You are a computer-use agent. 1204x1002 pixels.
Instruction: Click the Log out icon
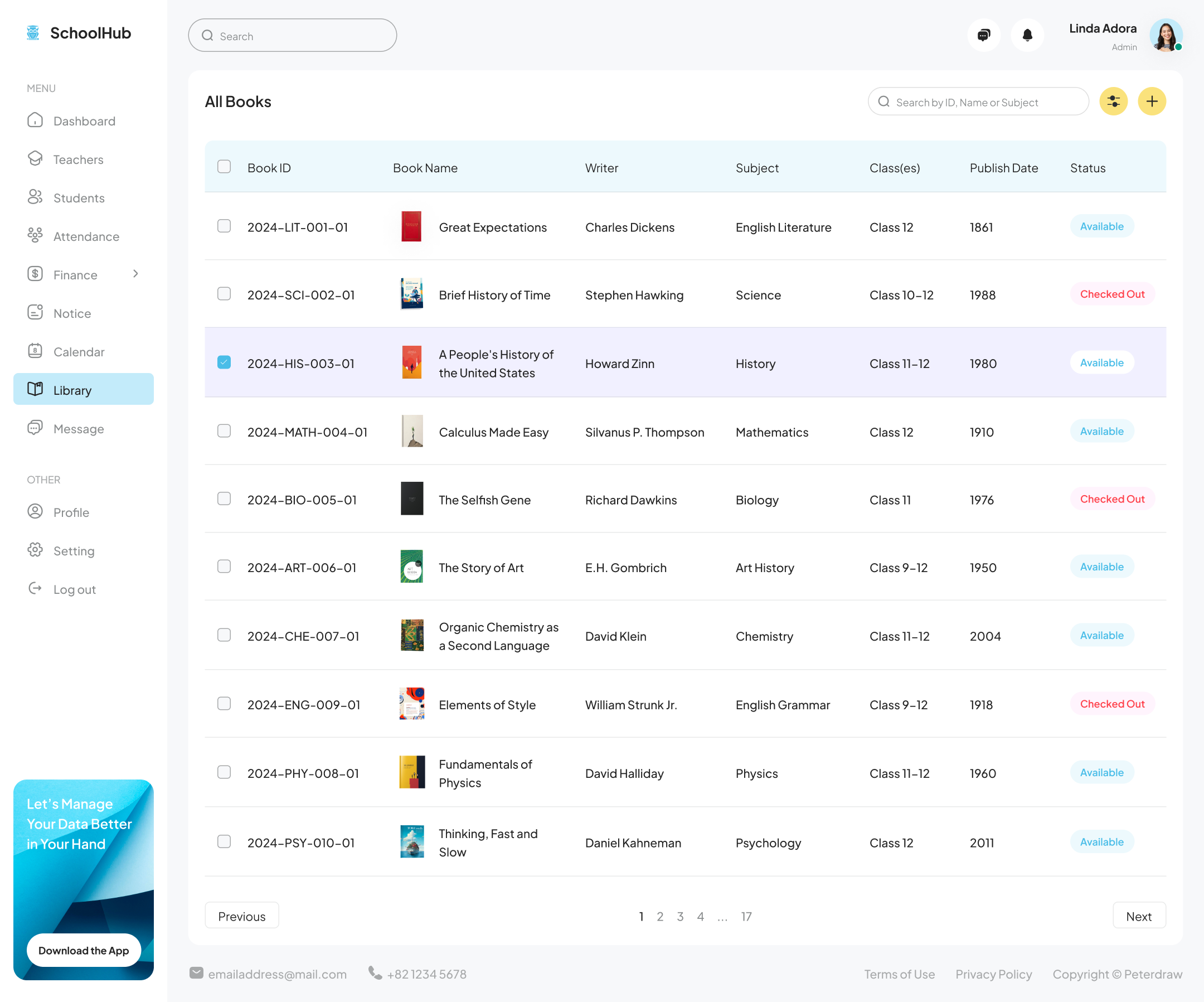36,588
